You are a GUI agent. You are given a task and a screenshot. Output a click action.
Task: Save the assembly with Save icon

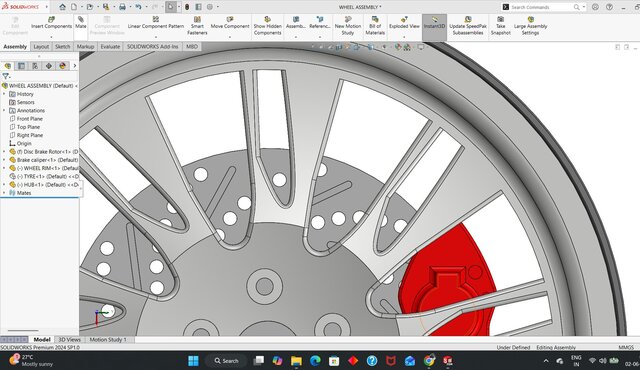[106, 7]
